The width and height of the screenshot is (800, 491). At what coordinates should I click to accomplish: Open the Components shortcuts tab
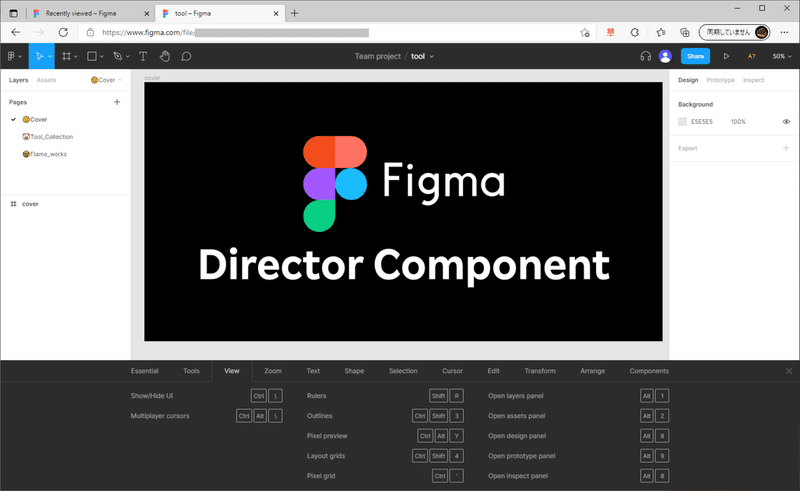click(x=649, y=371)
